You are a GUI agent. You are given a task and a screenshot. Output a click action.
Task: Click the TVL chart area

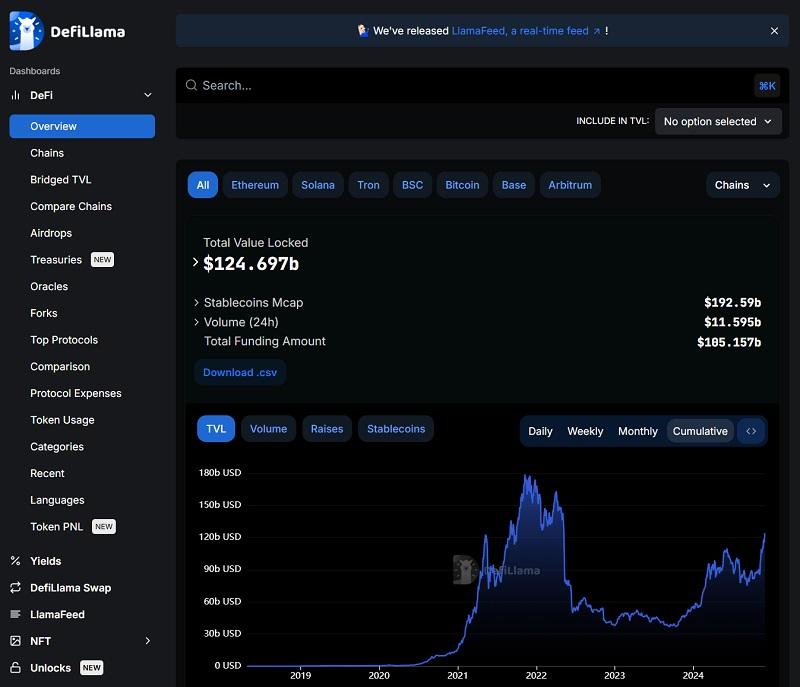point(505,569)
